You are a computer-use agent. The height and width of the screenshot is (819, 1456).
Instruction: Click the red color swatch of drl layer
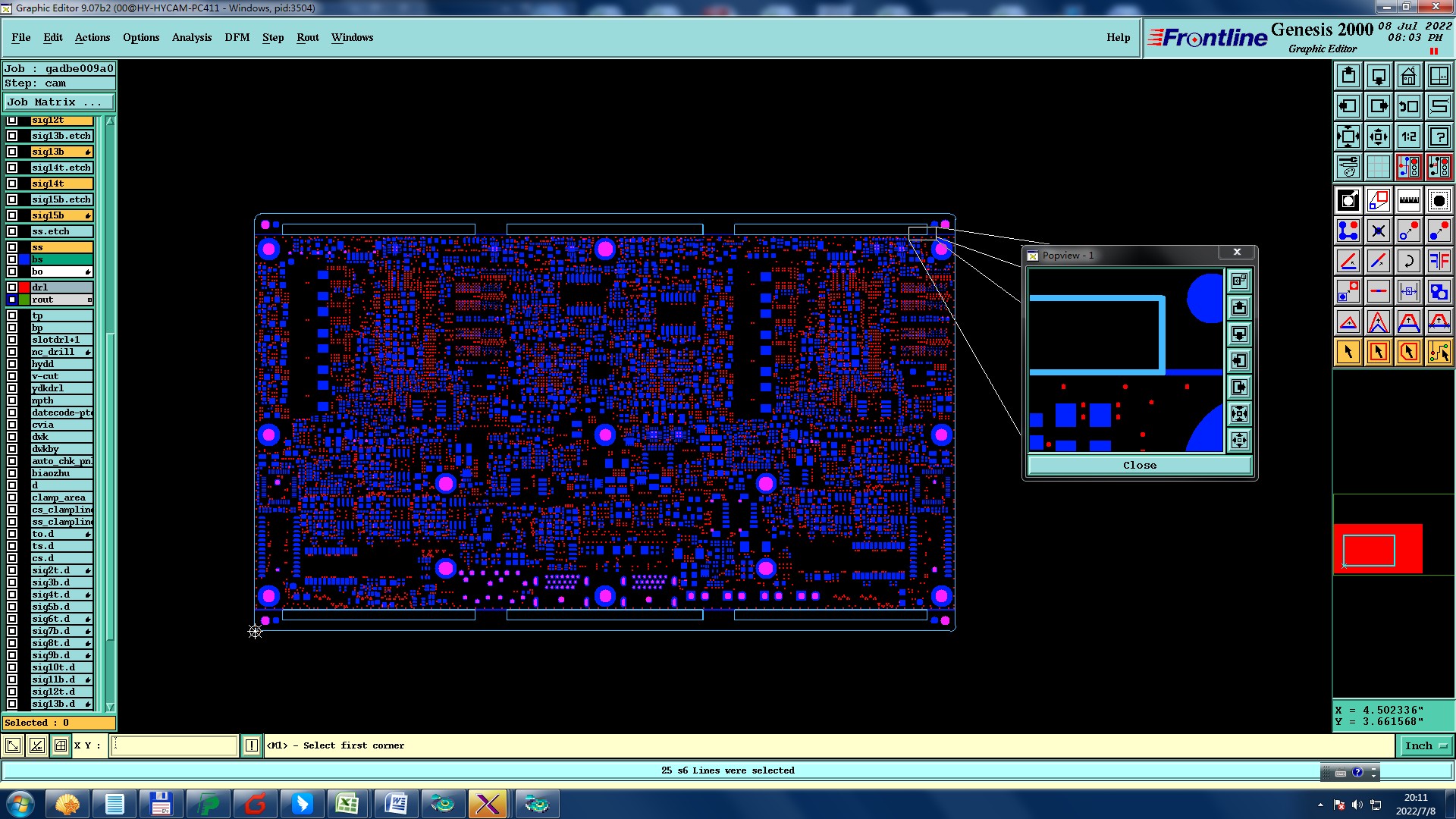click(x=24, y=287)
